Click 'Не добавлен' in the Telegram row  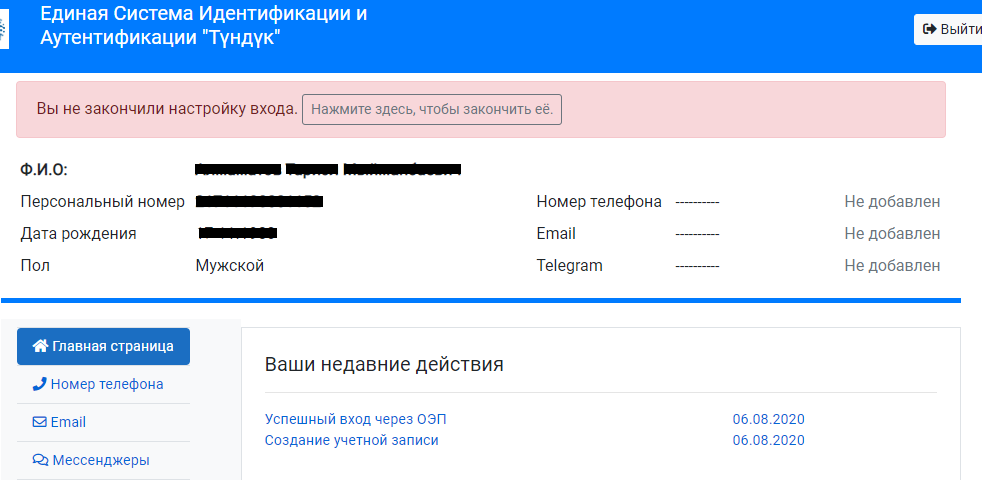click(x=892, y=266)
